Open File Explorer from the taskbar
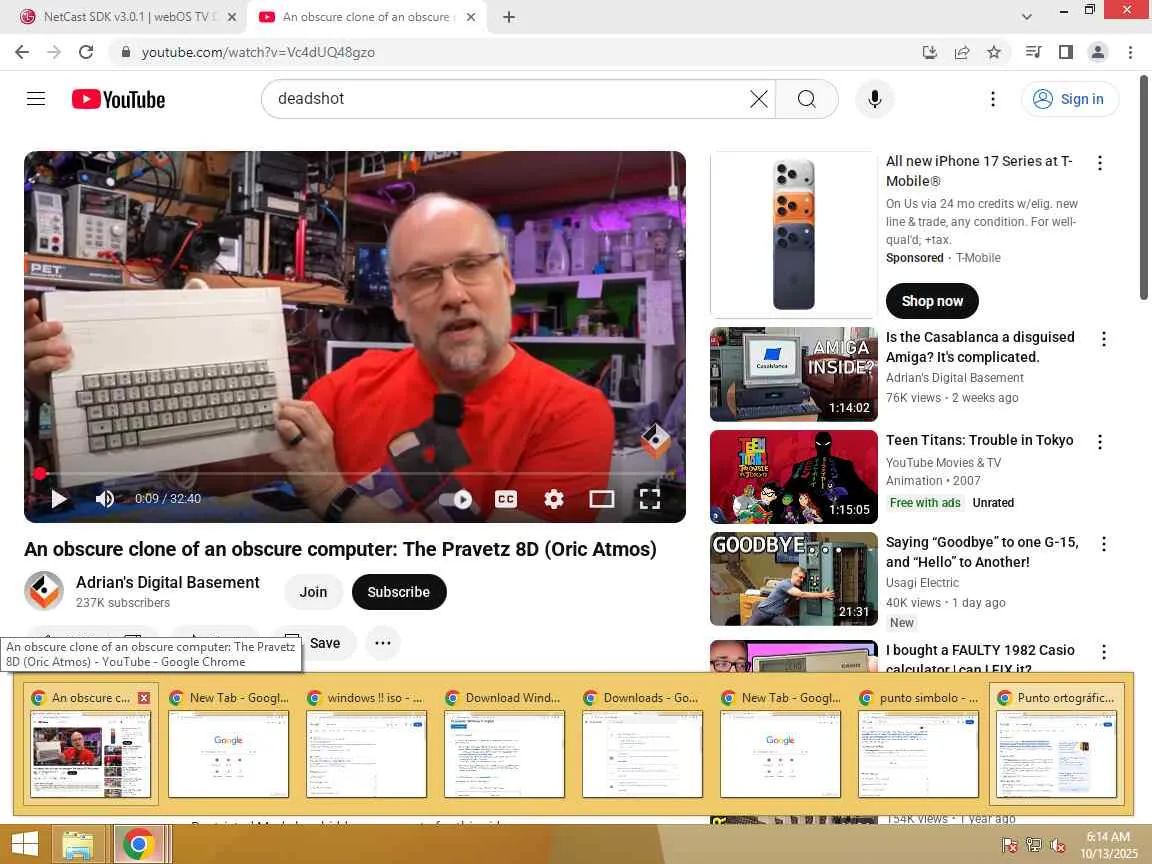Screen dimensions: 1152x864 tap(78, 845)
